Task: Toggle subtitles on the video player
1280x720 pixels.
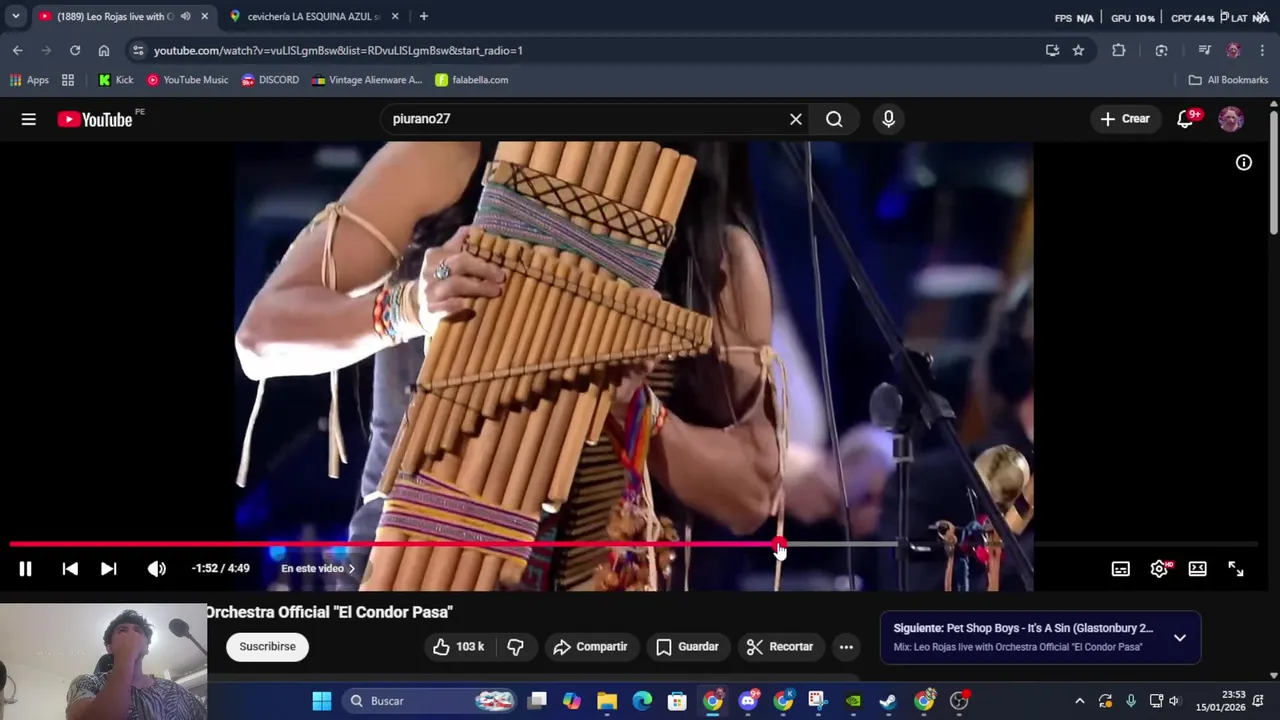Action: [1121, 569]
